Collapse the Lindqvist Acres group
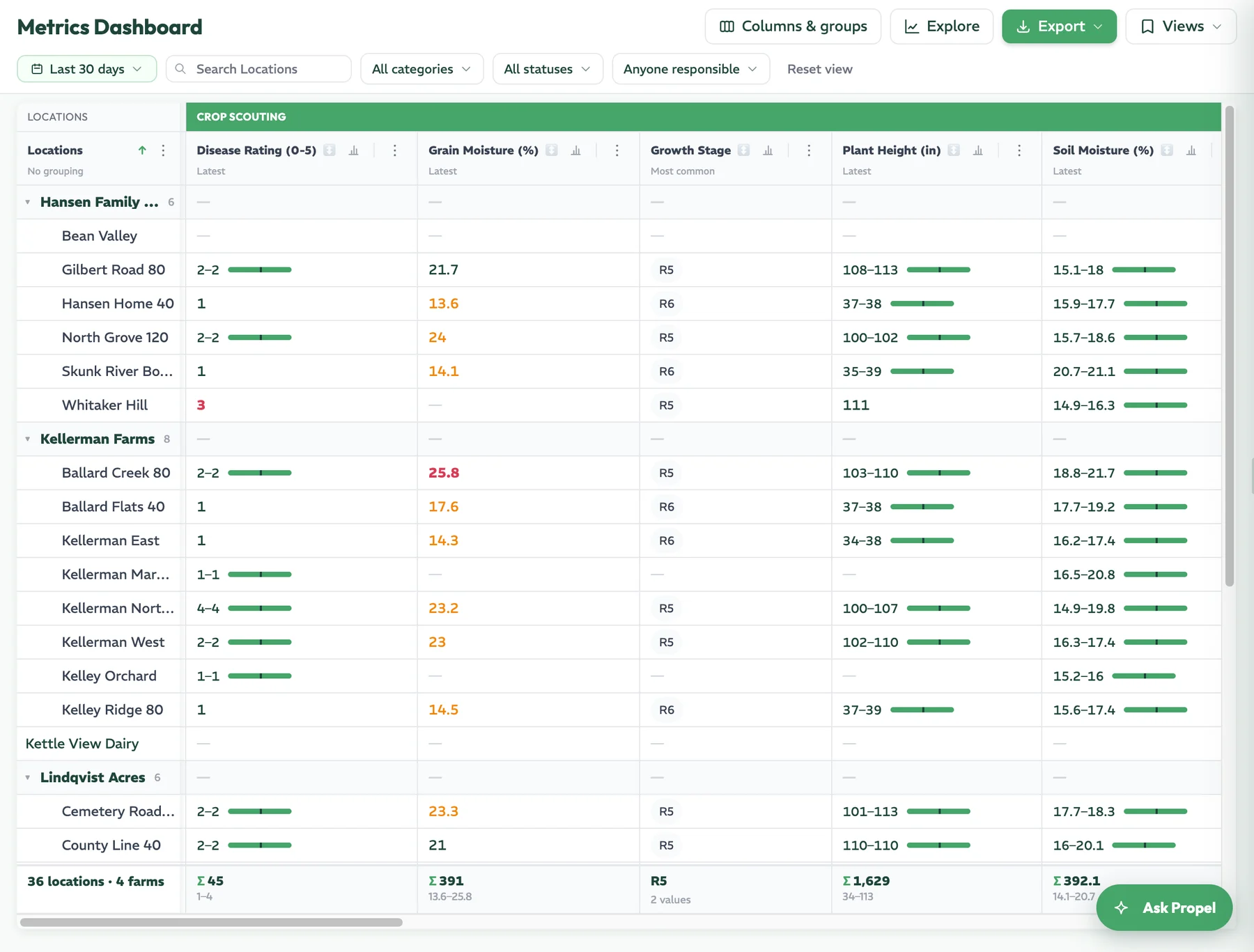This screenshot has width=1254, height=952. click(28, 778)
